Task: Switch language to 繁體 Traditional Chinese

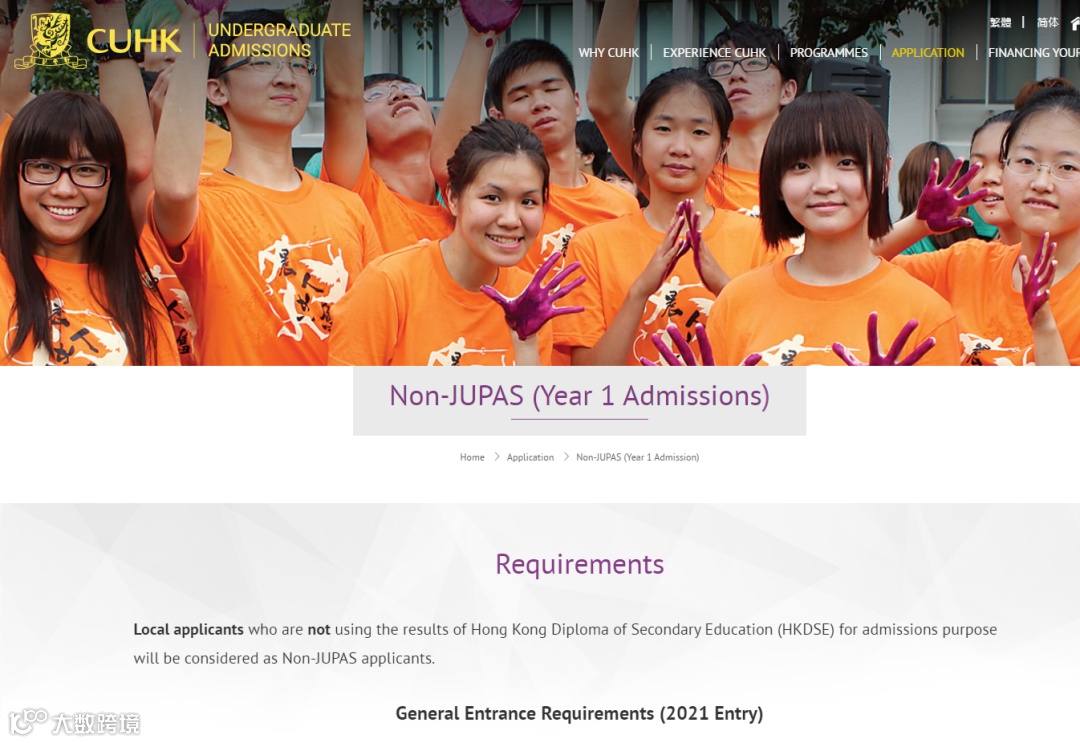Action: pos(1000,23)
